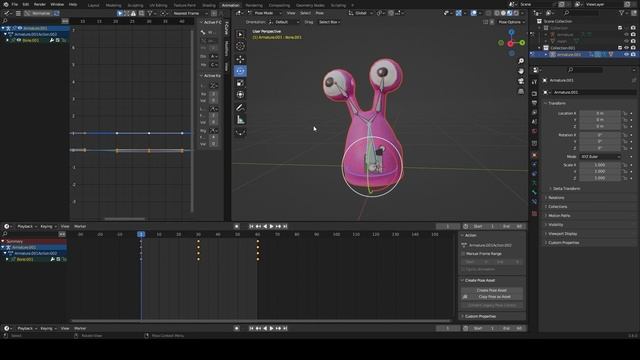Select Summary keyframe at frame 30
Image resolution: width=640 pixels, height=360 pixels.
click(x=198, y=241)
